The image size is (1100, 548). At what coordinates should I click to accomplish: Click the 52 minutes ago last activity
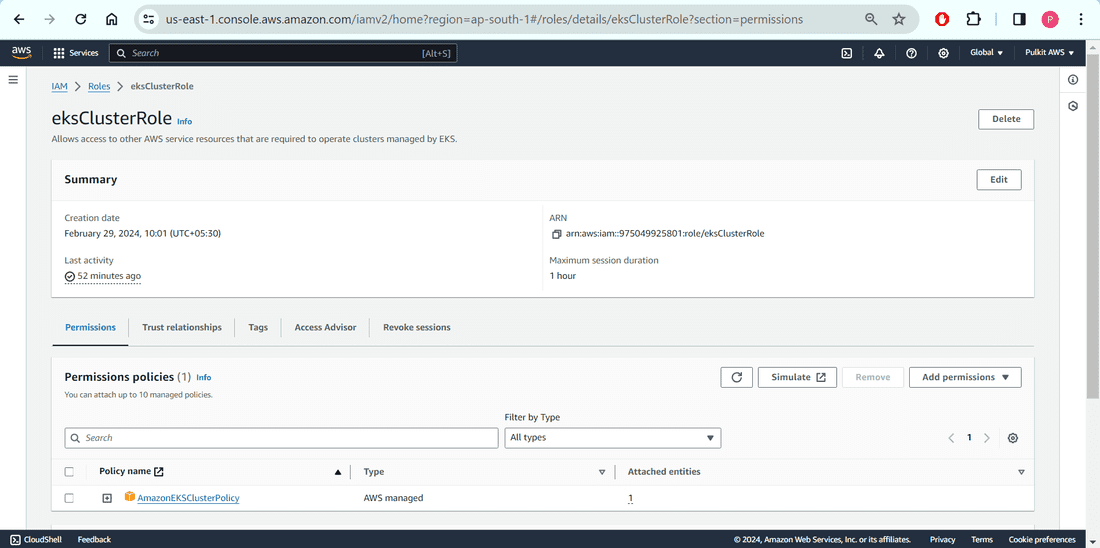click(102, 276)
